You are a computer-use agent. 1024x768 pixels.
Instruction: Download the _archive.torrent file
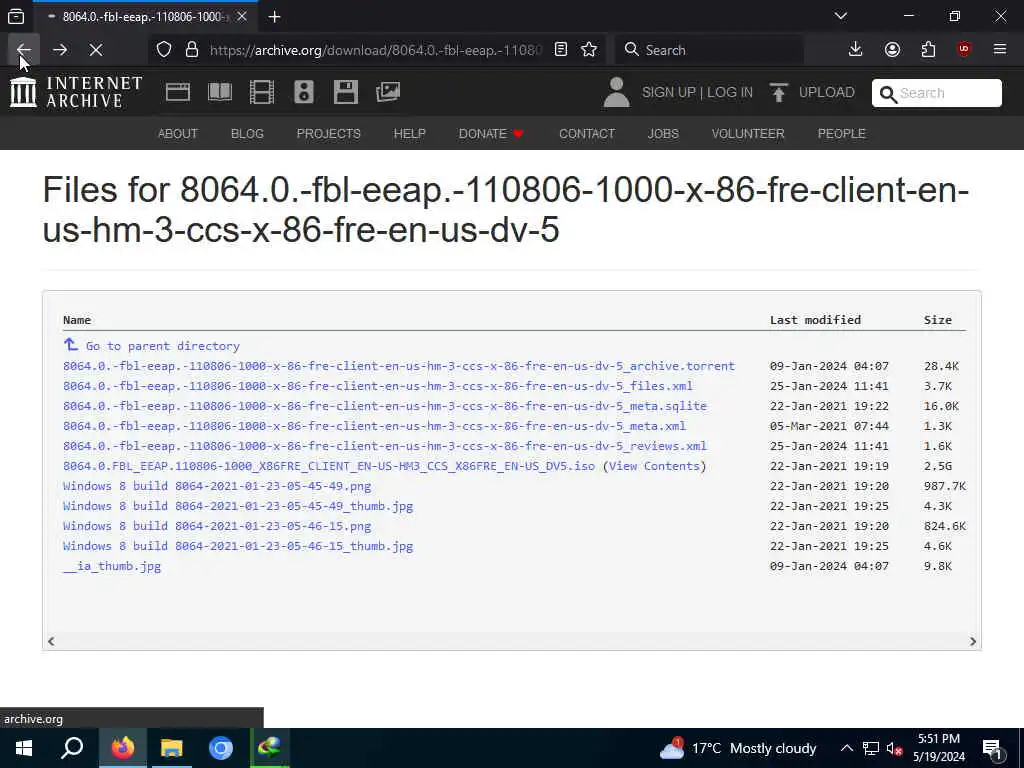[398, 366]
